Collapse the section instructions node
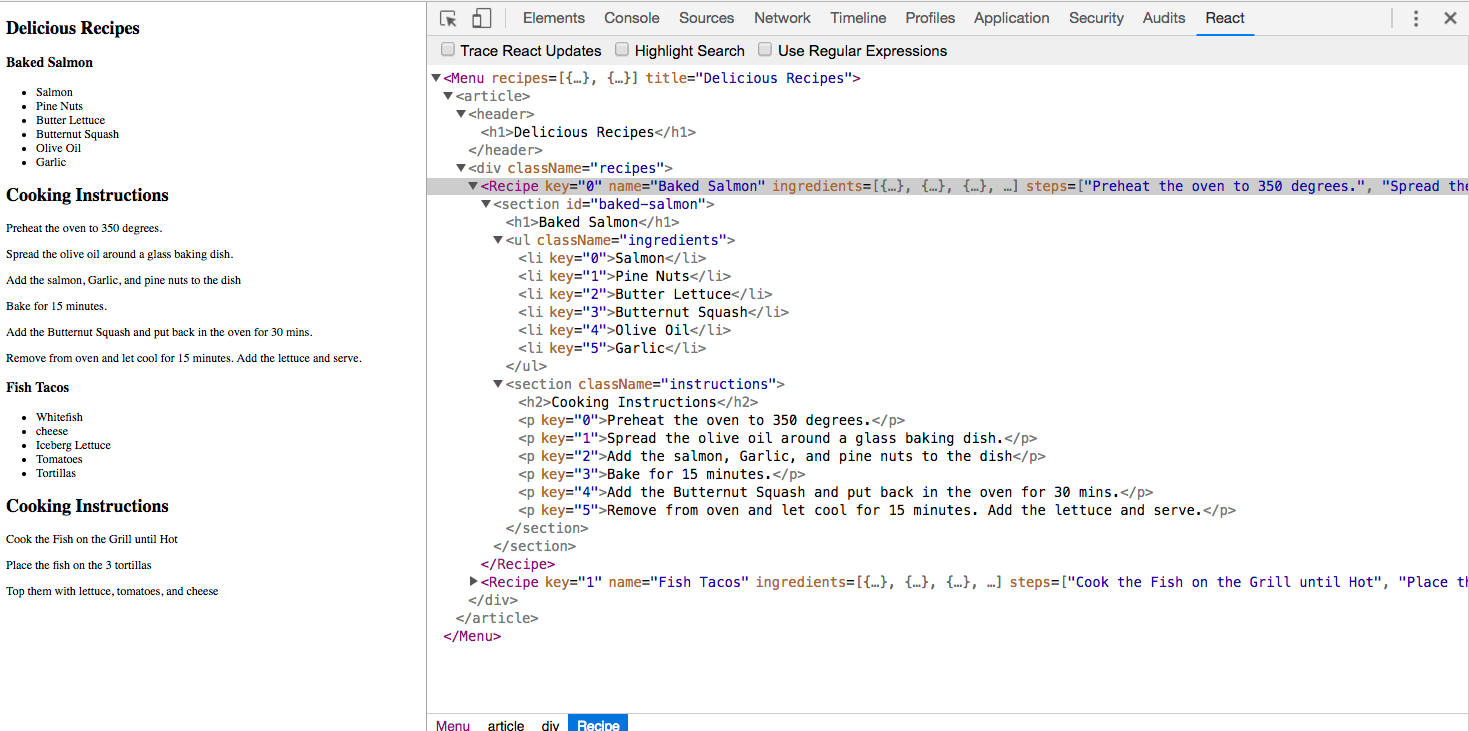 tap(498, 384)
